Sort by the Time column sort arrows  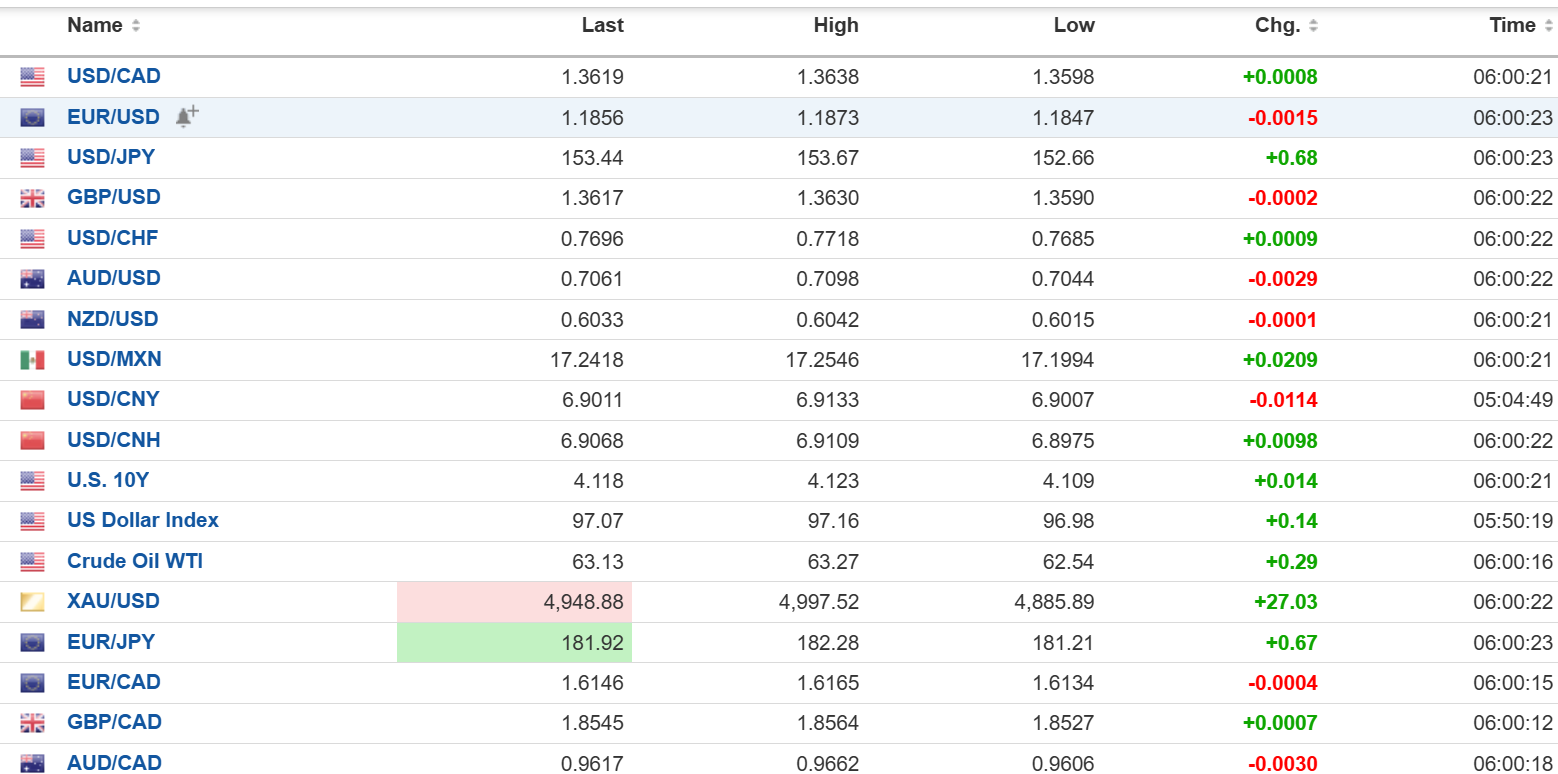point(1548,26)
